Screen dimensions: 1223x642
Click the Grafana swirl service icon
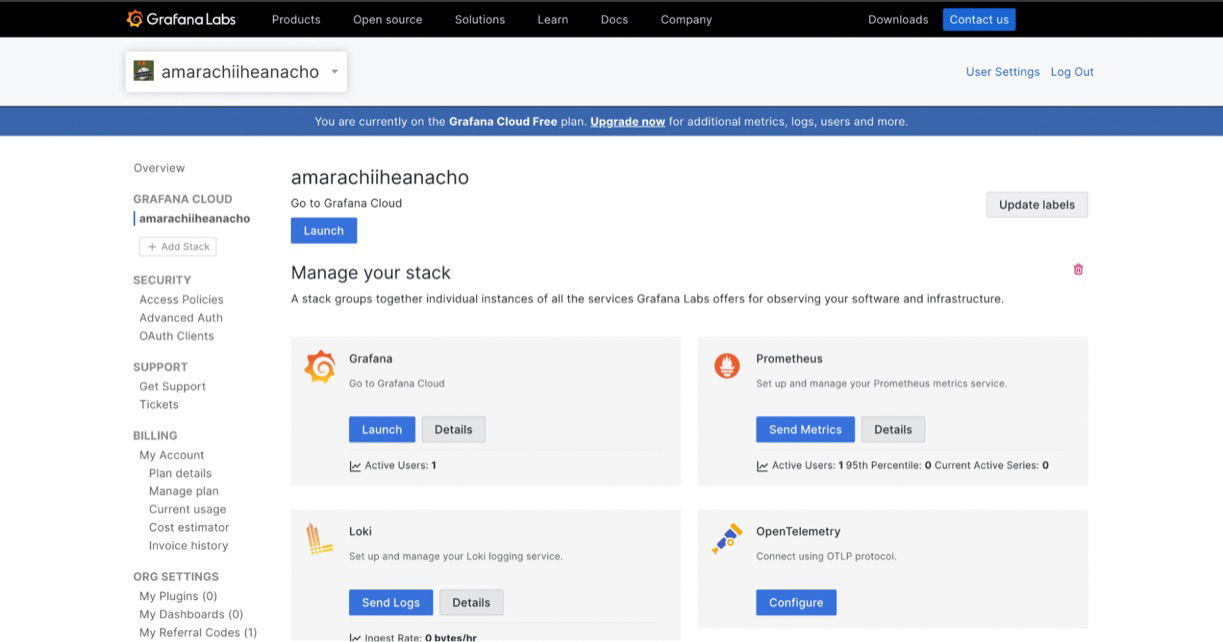[320, 367]
